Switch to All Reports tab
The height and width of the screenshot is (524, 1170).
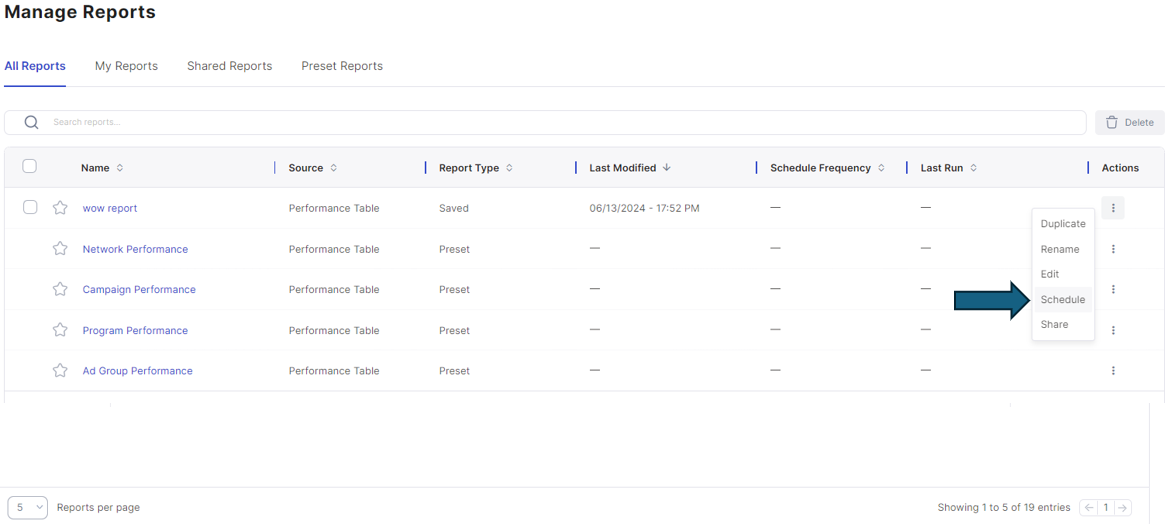pos(35,66)
